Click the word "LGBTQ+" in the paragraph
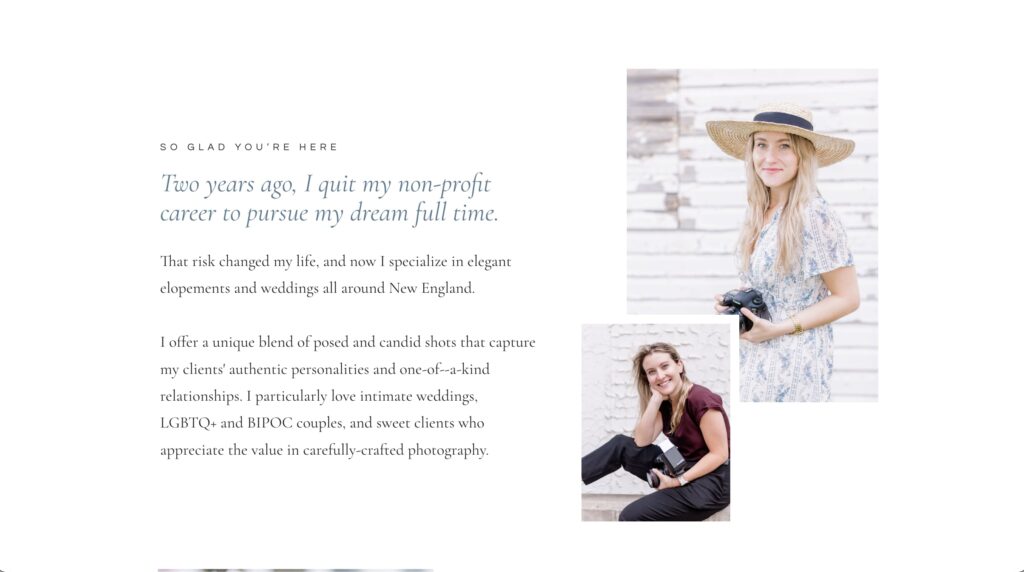The image size is (1024, 572). [x=188, y=423]
